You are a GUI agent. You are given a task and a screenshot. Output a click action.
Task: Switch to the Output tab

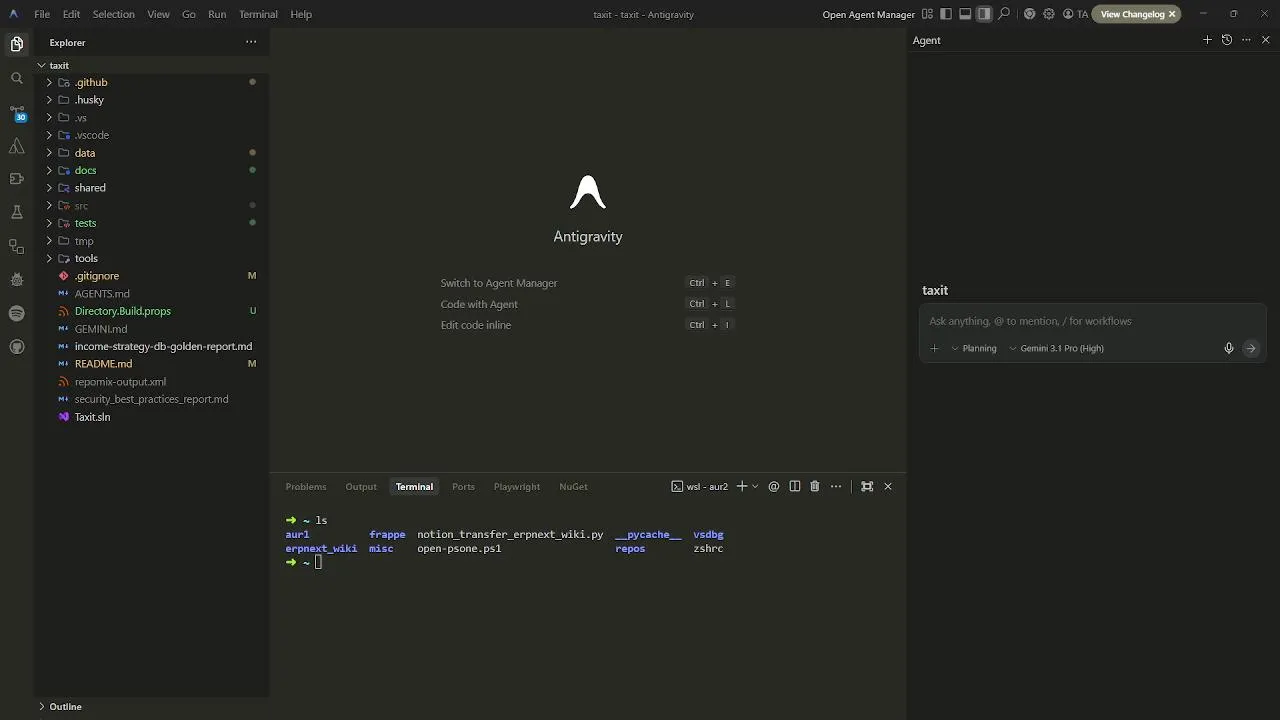point(361,486)
